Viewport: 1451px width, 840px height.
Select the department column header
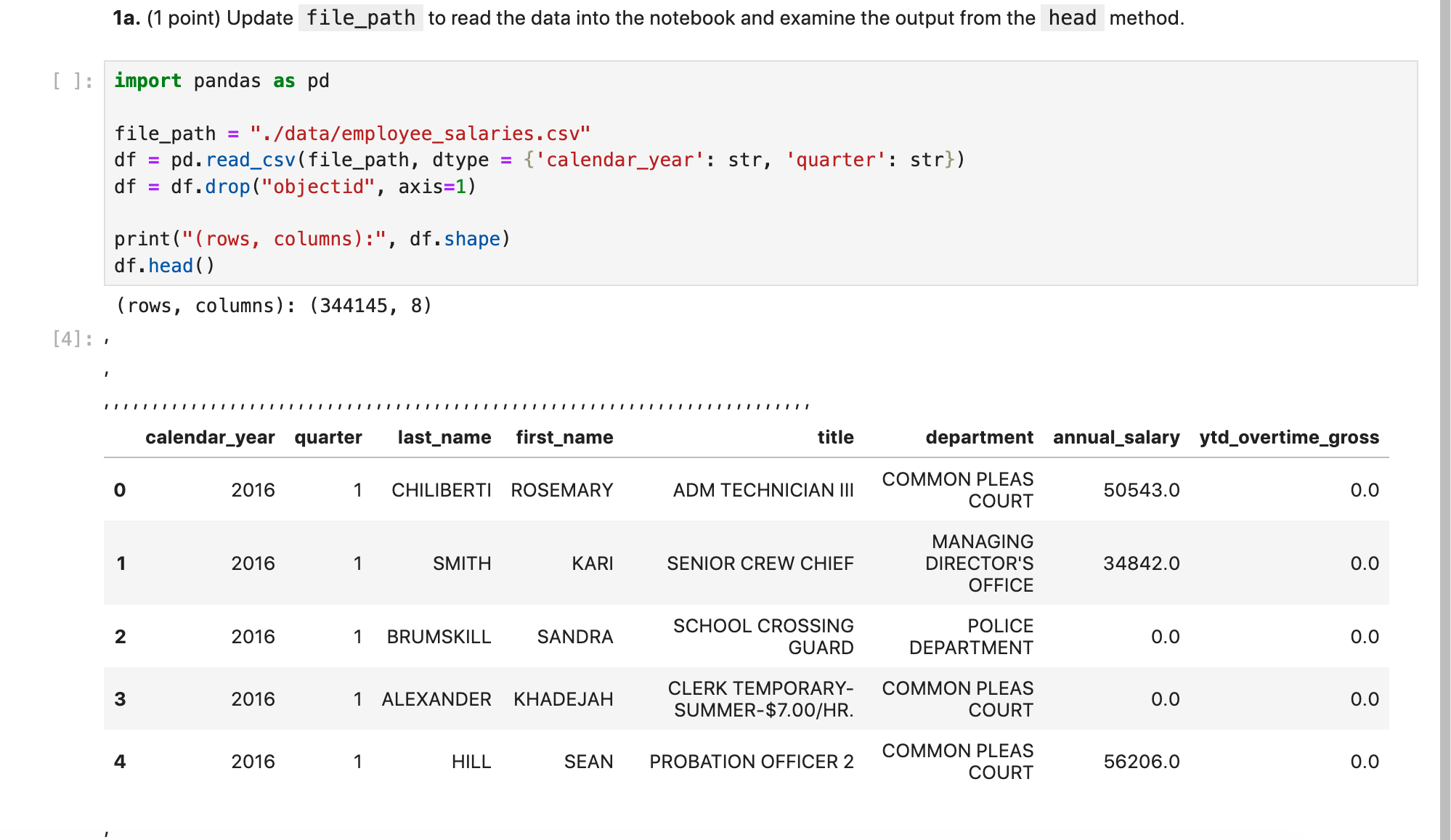coord(979,437)
